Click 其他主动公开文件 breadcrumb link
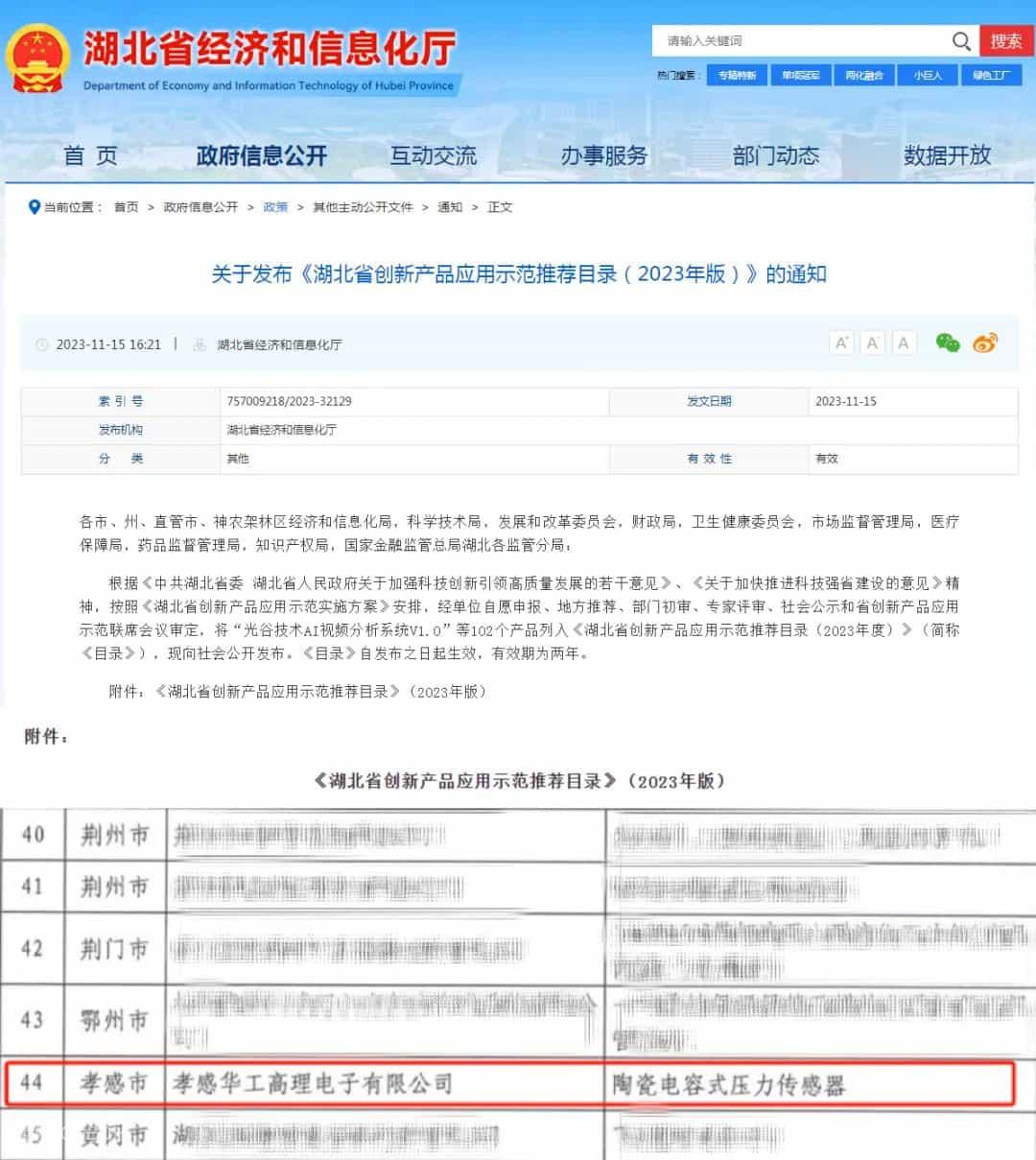Viewport: 1036px width, 1160px height. click(x=363, y=207)
